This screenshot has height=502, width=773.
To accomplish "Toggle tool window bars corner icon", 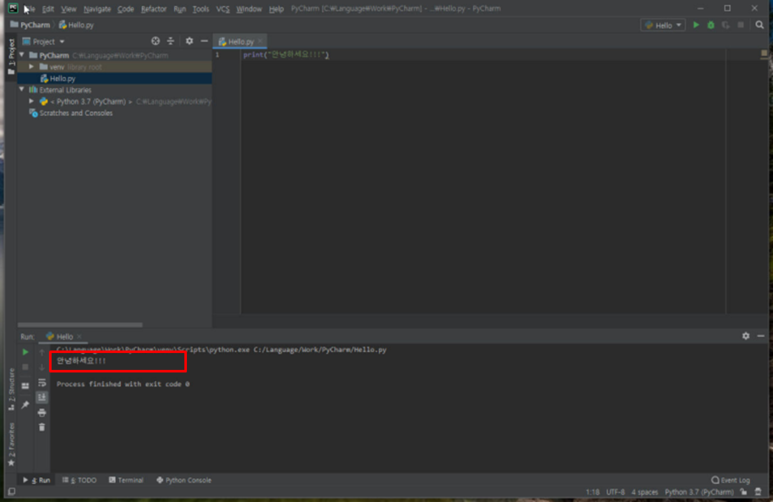I will 11,492.
